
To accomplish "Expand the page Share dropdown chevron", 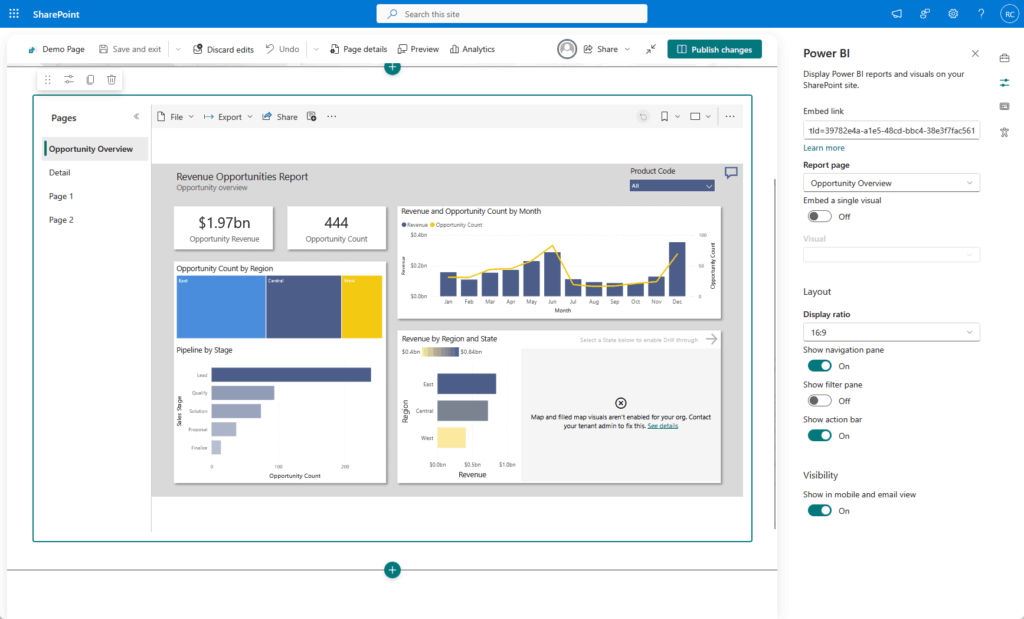I will (x=628, y=49).
